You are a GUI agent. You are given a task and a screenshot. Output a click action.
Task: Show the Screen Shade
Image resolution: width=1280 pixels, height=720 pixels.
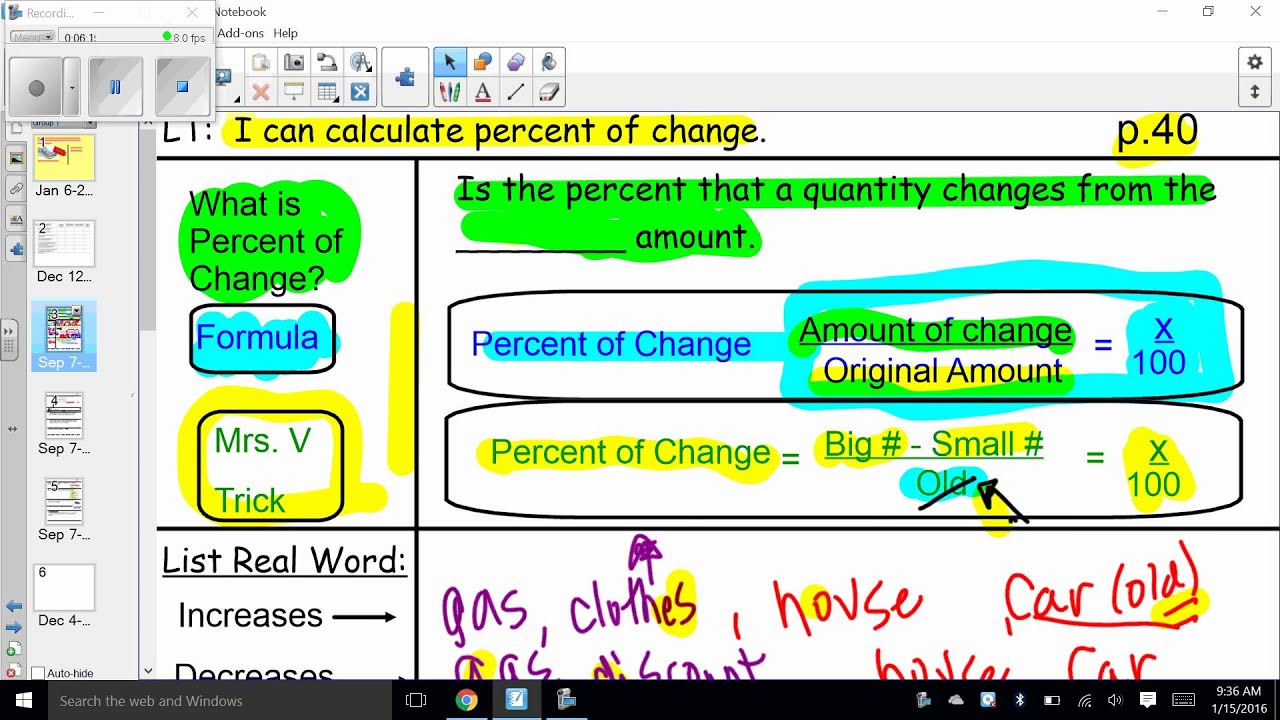tap(294, 93)
